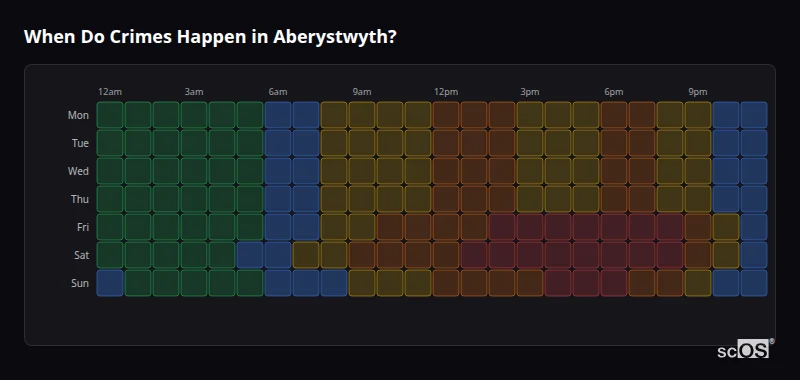The height and width of the screenshot is (380, 800).
Task: Click the Wed row label
Action: pyautogui.click(x=78, y=171)
